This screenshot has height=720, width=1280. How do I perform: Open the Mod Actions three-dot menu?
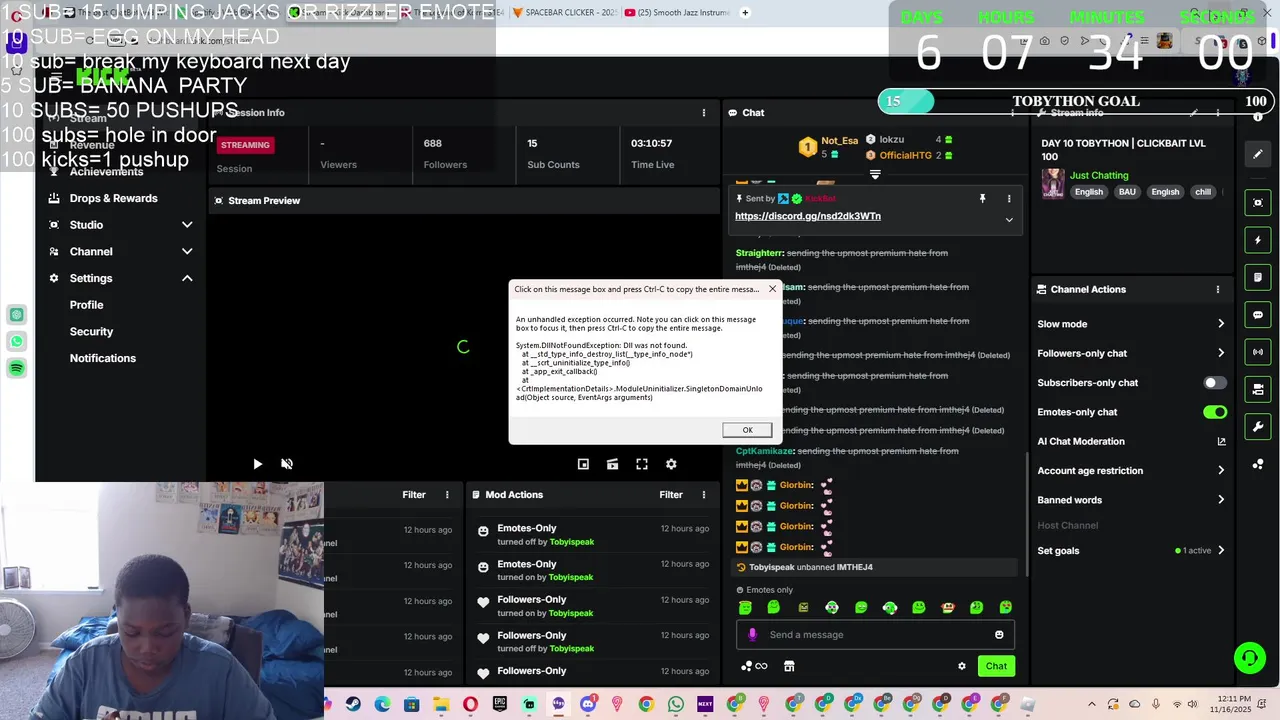point(704,495)
